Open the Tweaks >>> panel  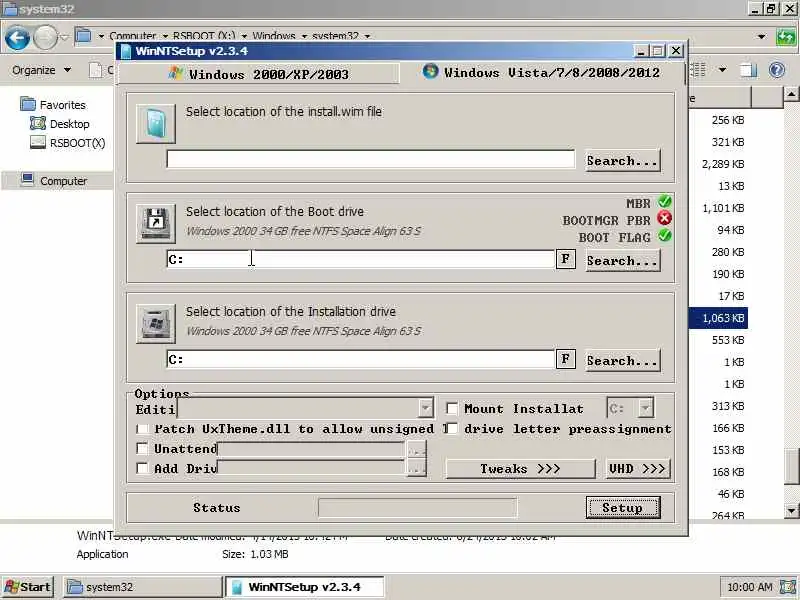point(520,468)
